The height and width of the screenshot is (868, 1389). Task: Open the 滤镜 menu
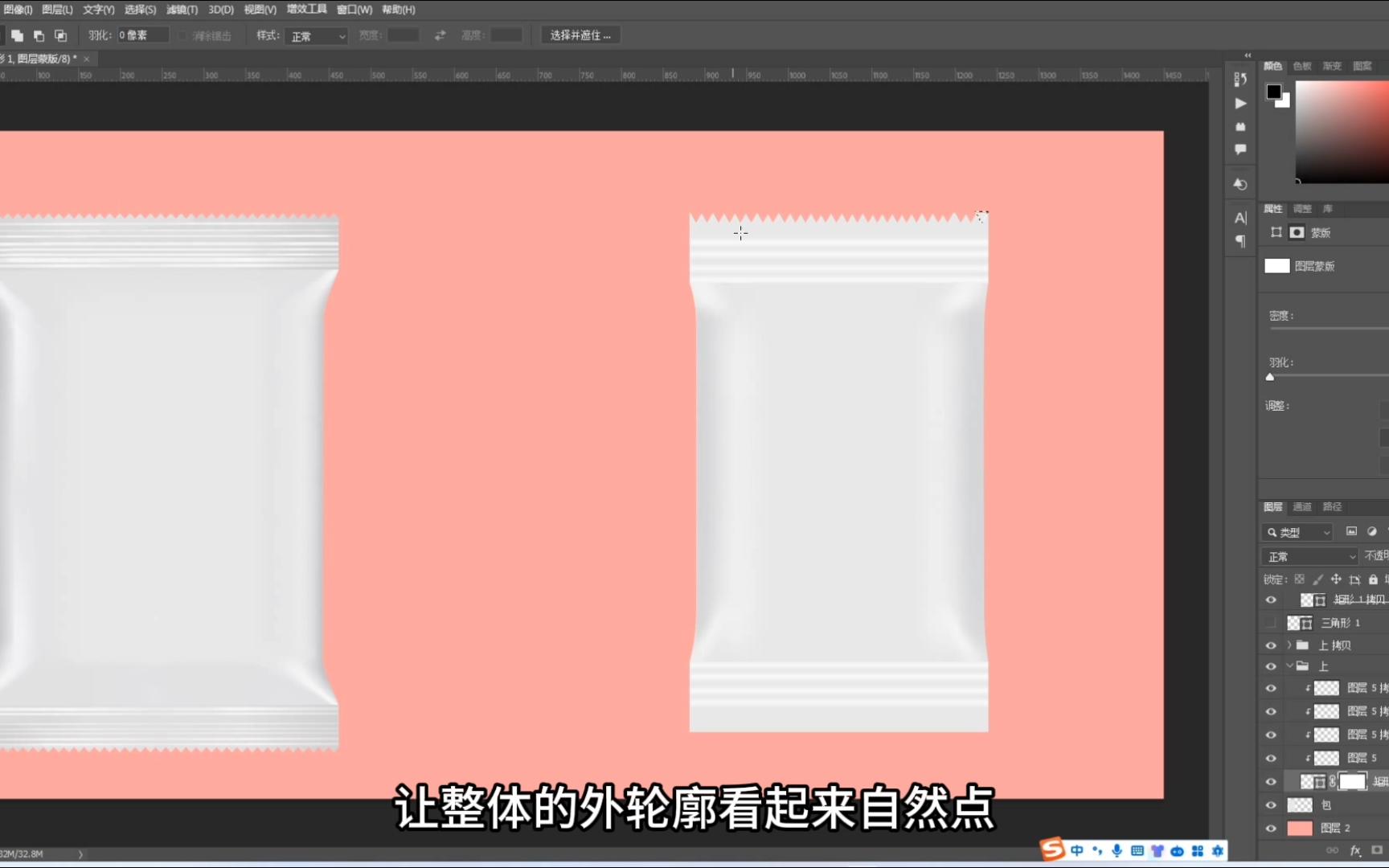coord(182,9)
